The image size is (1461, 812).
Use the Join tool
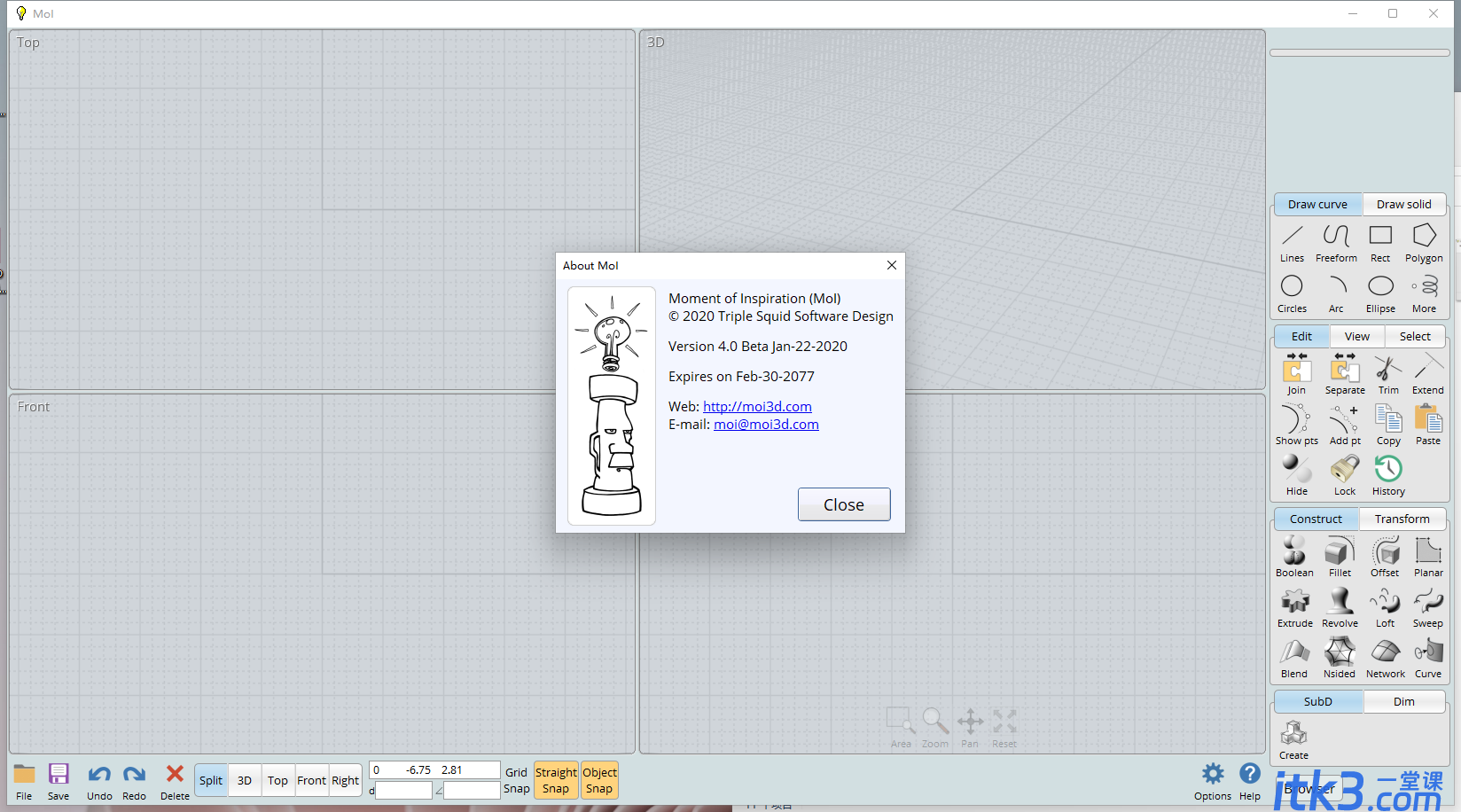(x=1296, y=374)
